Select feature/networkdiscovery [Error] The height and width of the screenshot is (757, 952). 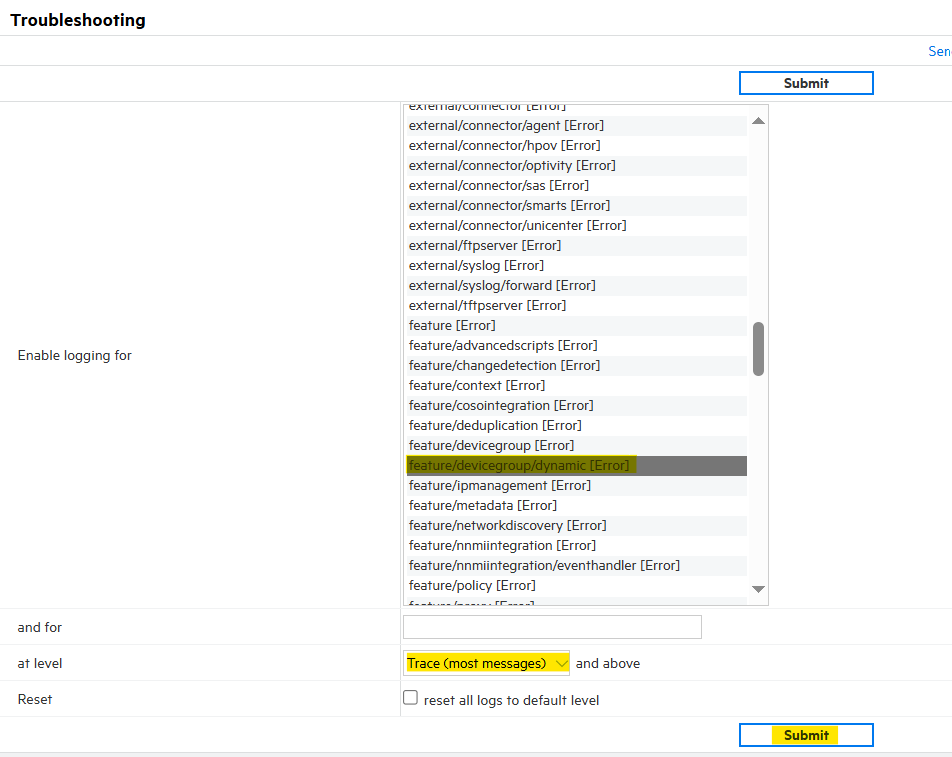(576, 526)
